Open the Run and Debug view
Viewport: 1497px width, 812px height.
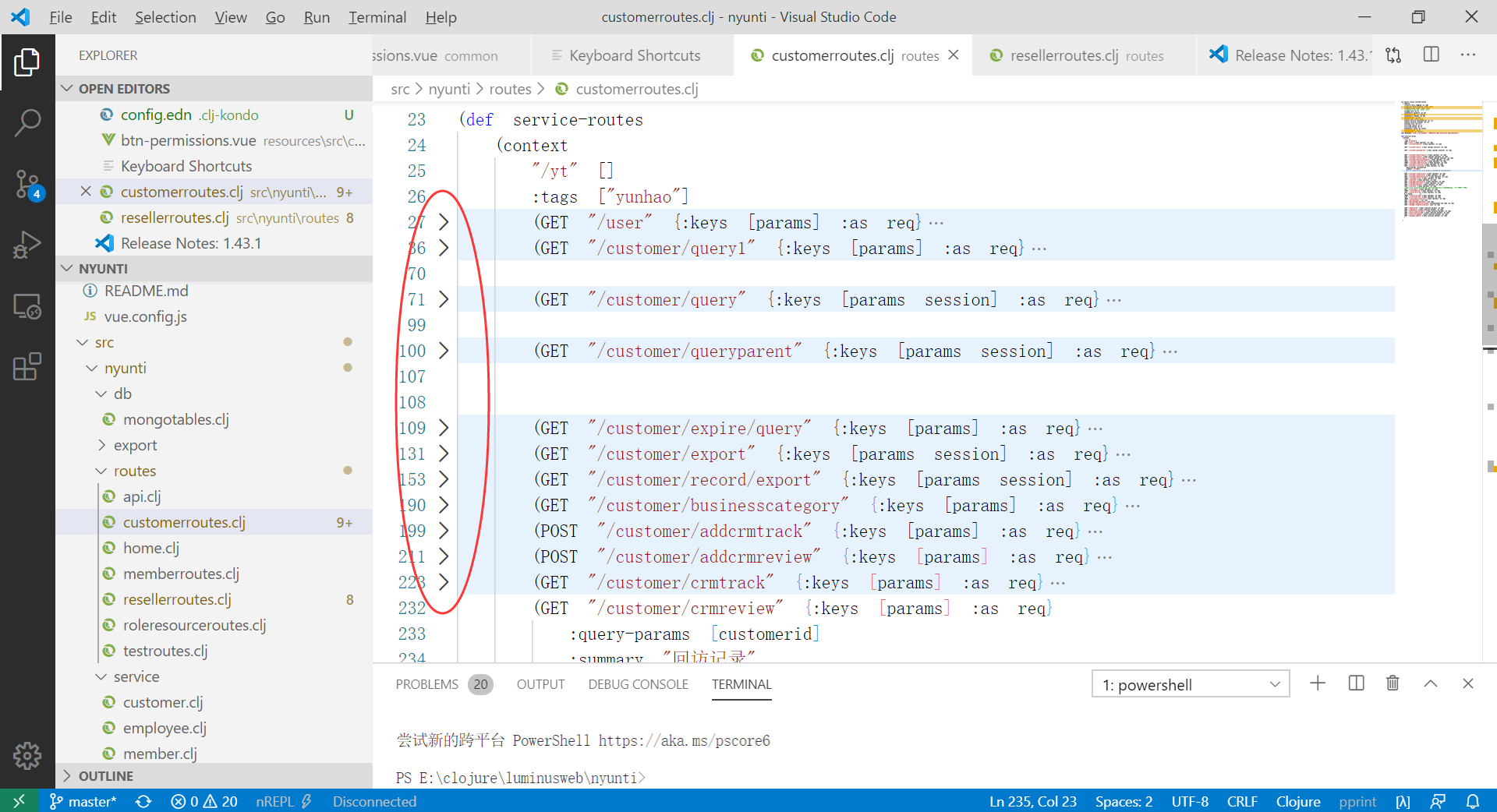click(x=28, y=244)
